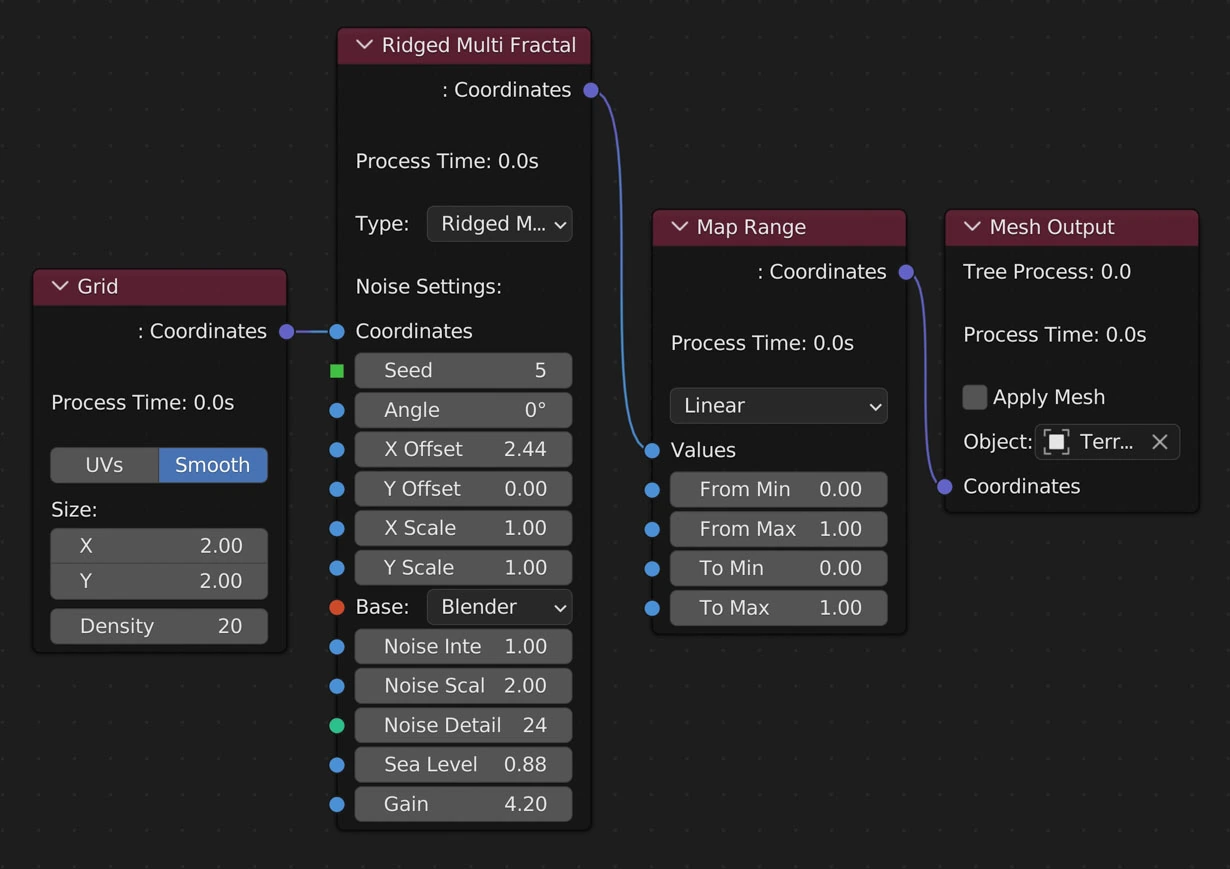The image size is (1230, 869).
Task: Click the Density field in Grid node
Action: click(159, 626)
